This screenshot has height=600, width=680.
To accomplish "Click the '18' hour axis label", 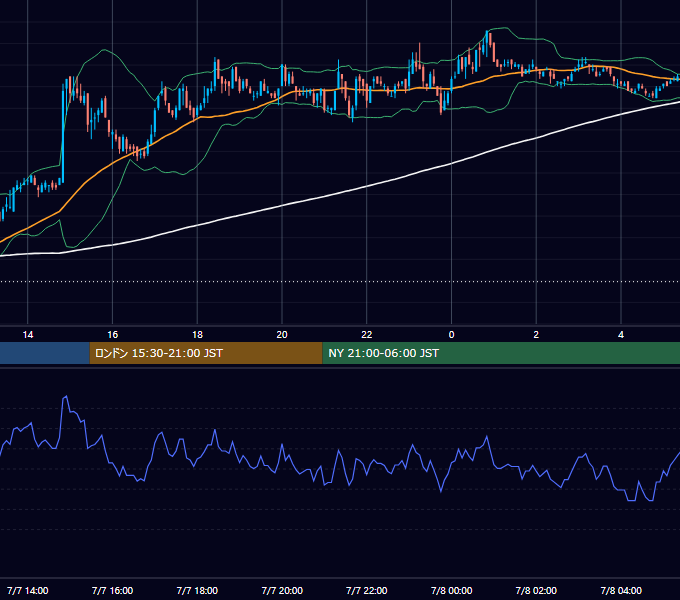I will [x=197, y=335].
